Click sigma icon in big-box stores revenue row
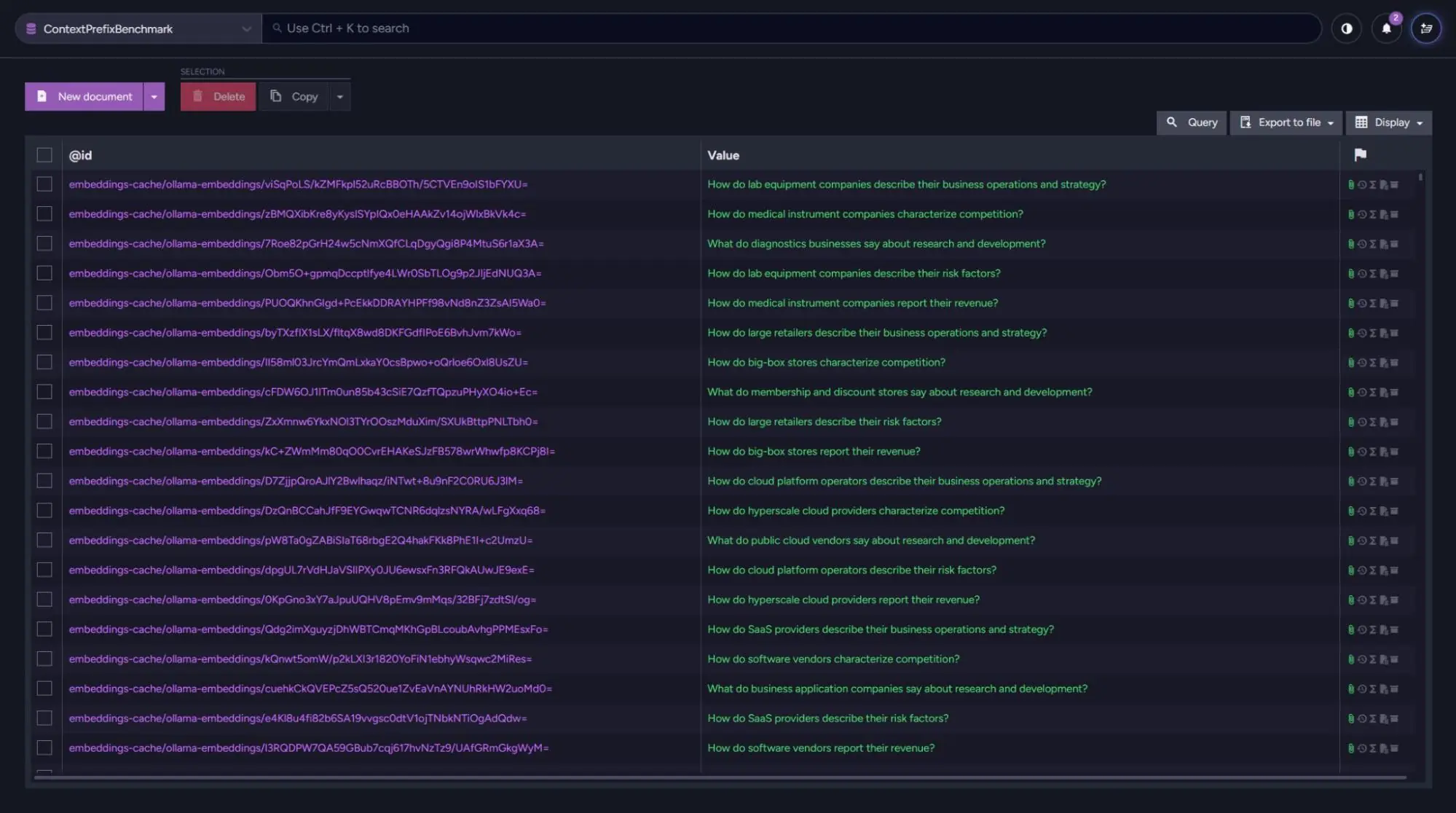This screenshot has height=813, width=1456. coord(1373,452)
